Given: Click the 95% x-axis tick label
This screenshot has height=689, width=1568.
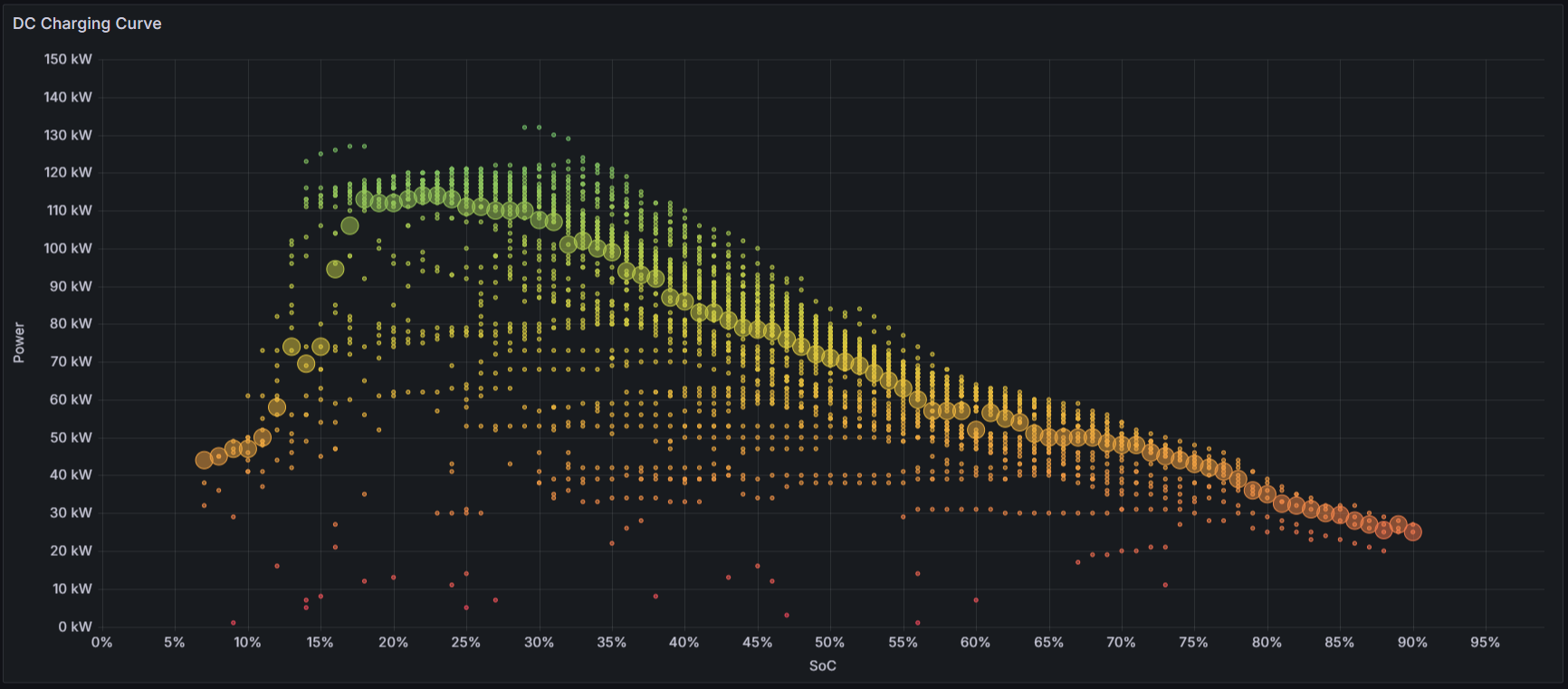Looking at the screenshot, I should click(1485, 642).
